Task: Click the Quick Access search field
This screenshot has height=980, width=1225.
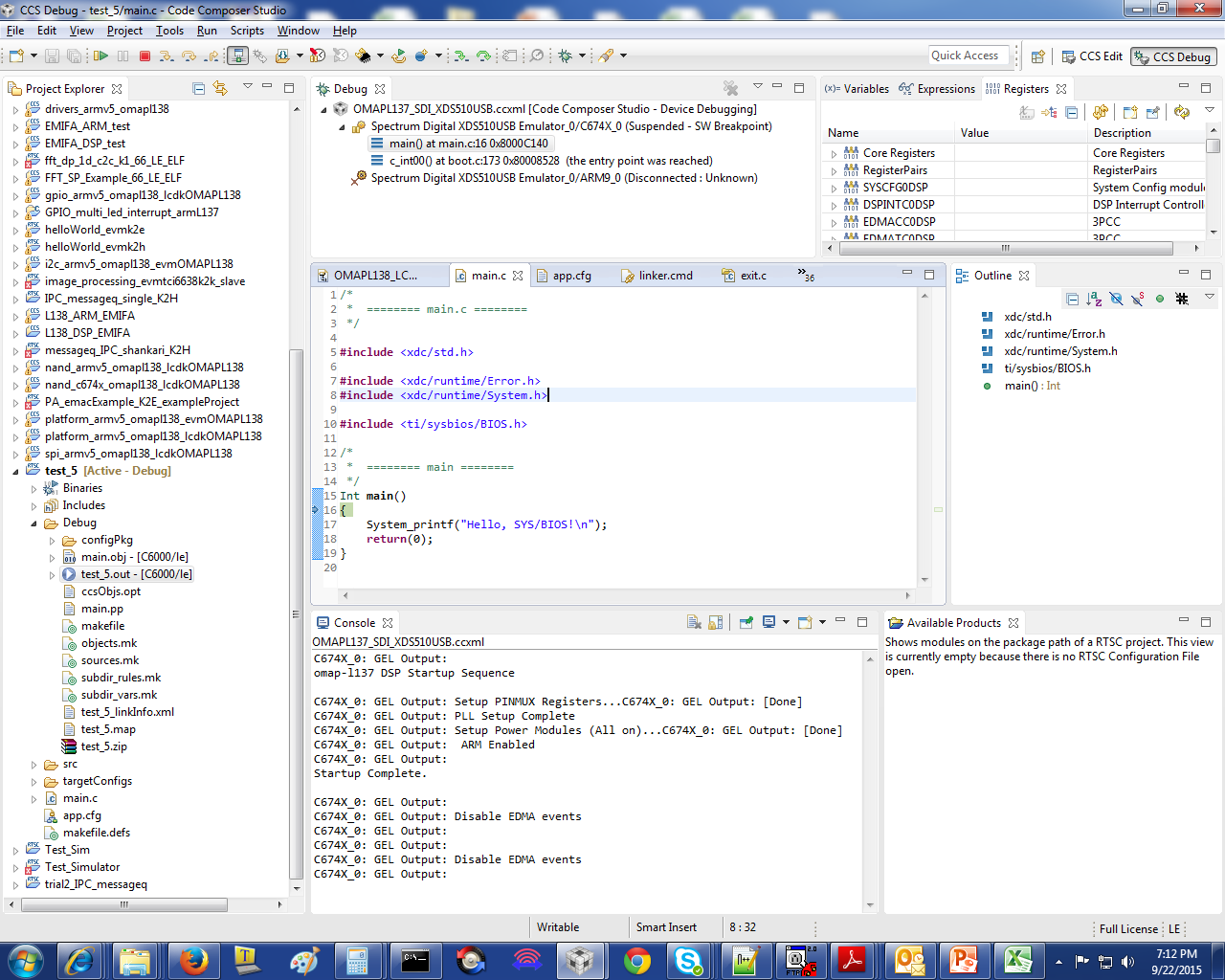Action: click(x=969, y=56)
